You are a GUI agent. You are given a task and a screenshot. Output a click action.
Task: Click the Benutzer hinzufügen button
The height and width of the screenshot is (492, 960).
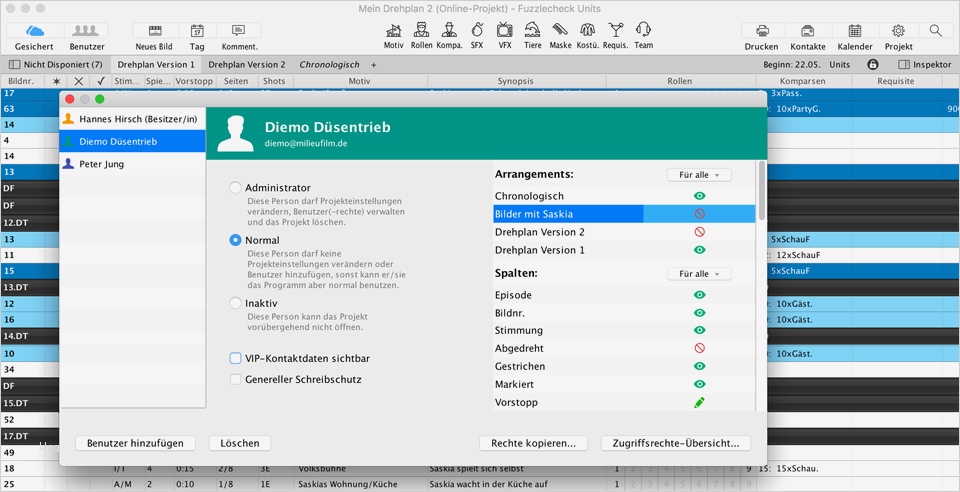click(135, 443)
